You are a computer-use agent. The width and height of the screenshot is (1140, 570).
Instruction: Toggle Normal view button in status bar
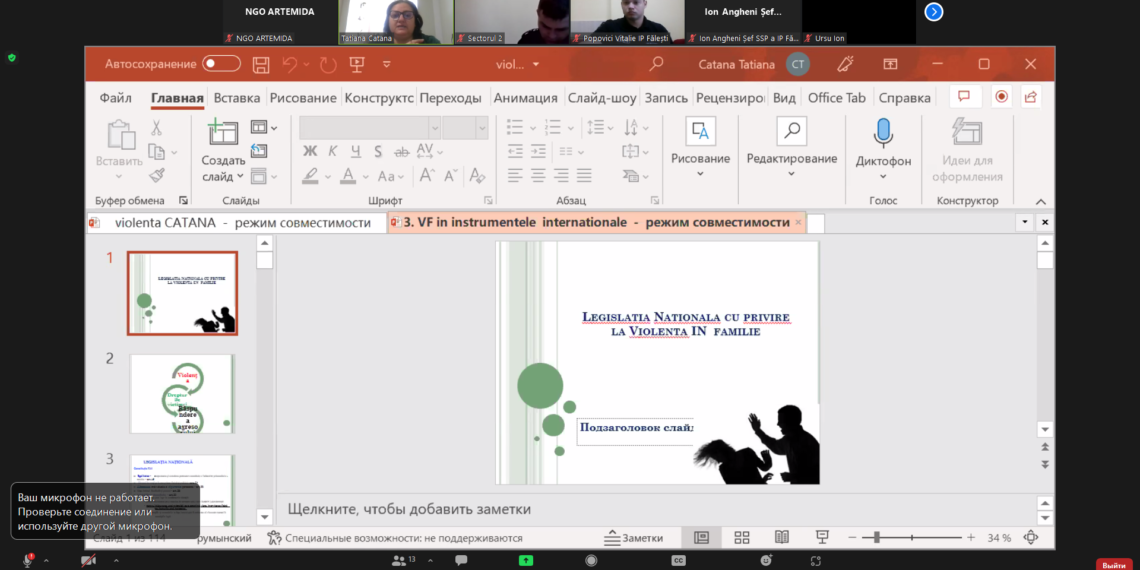point(702,538)
